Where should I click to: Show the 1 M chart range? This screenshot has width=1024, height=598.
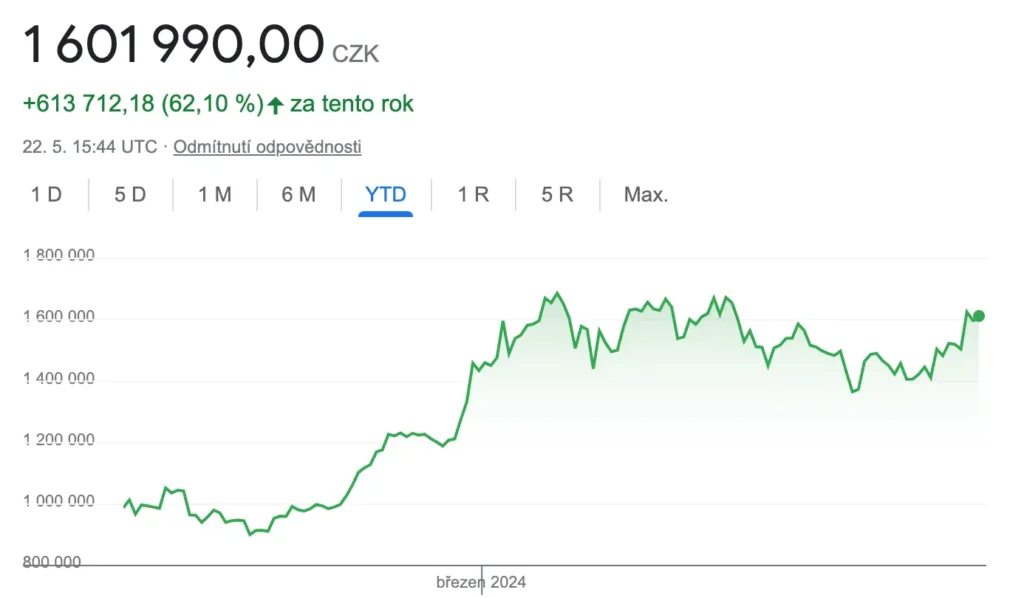point(214,194)
